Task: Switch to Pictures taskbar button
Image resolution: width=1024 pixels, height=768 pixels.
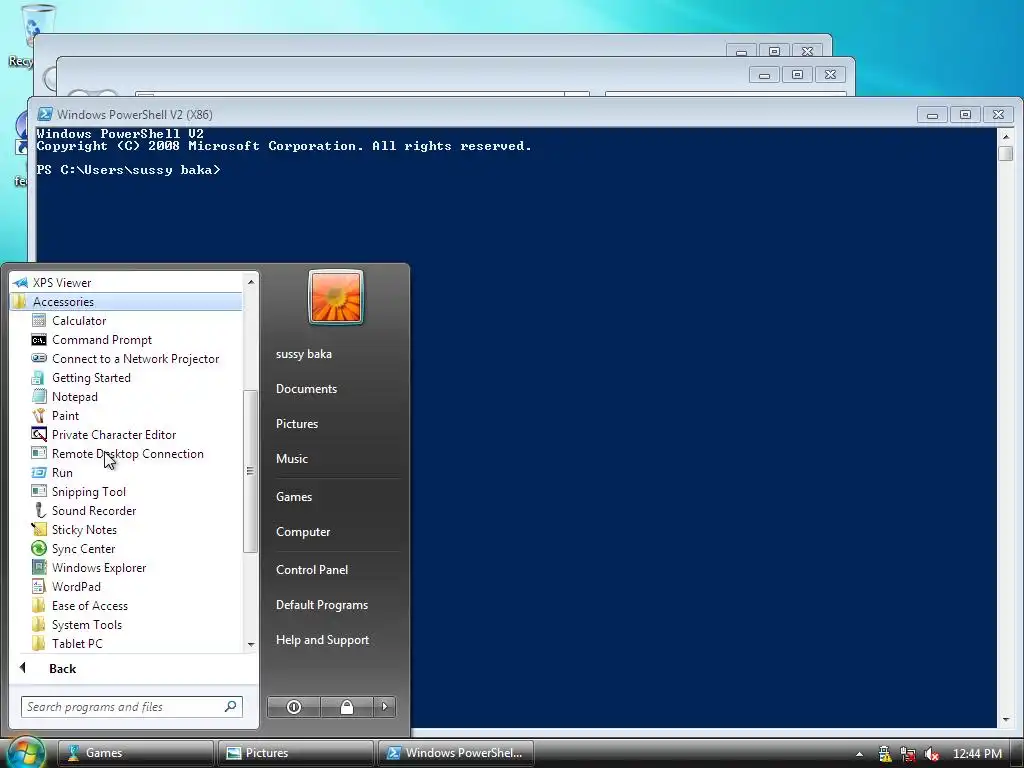Action: point(295,753)
